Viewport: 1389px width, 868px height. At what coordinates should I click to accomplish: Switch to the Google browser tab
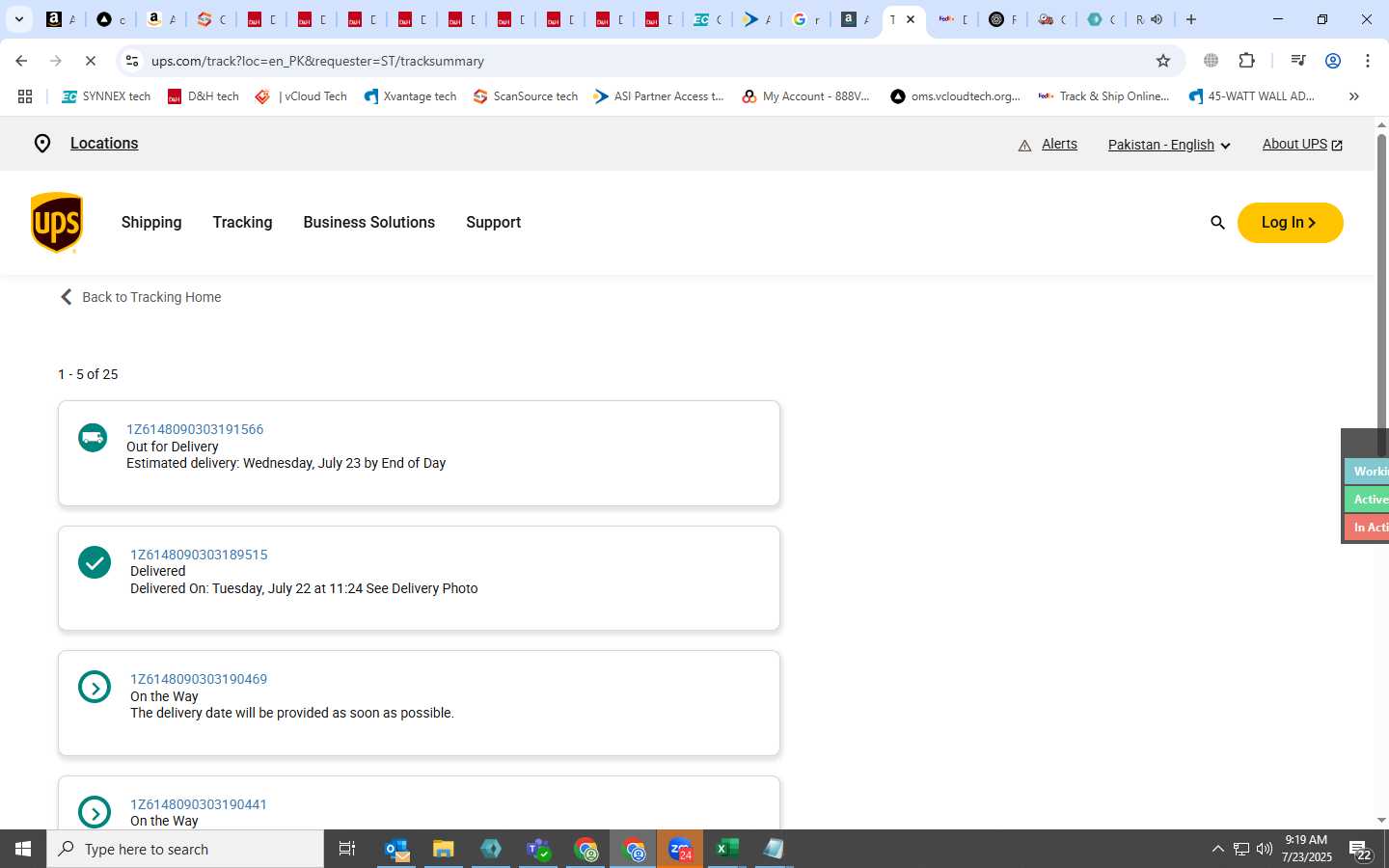pos(805,19)
